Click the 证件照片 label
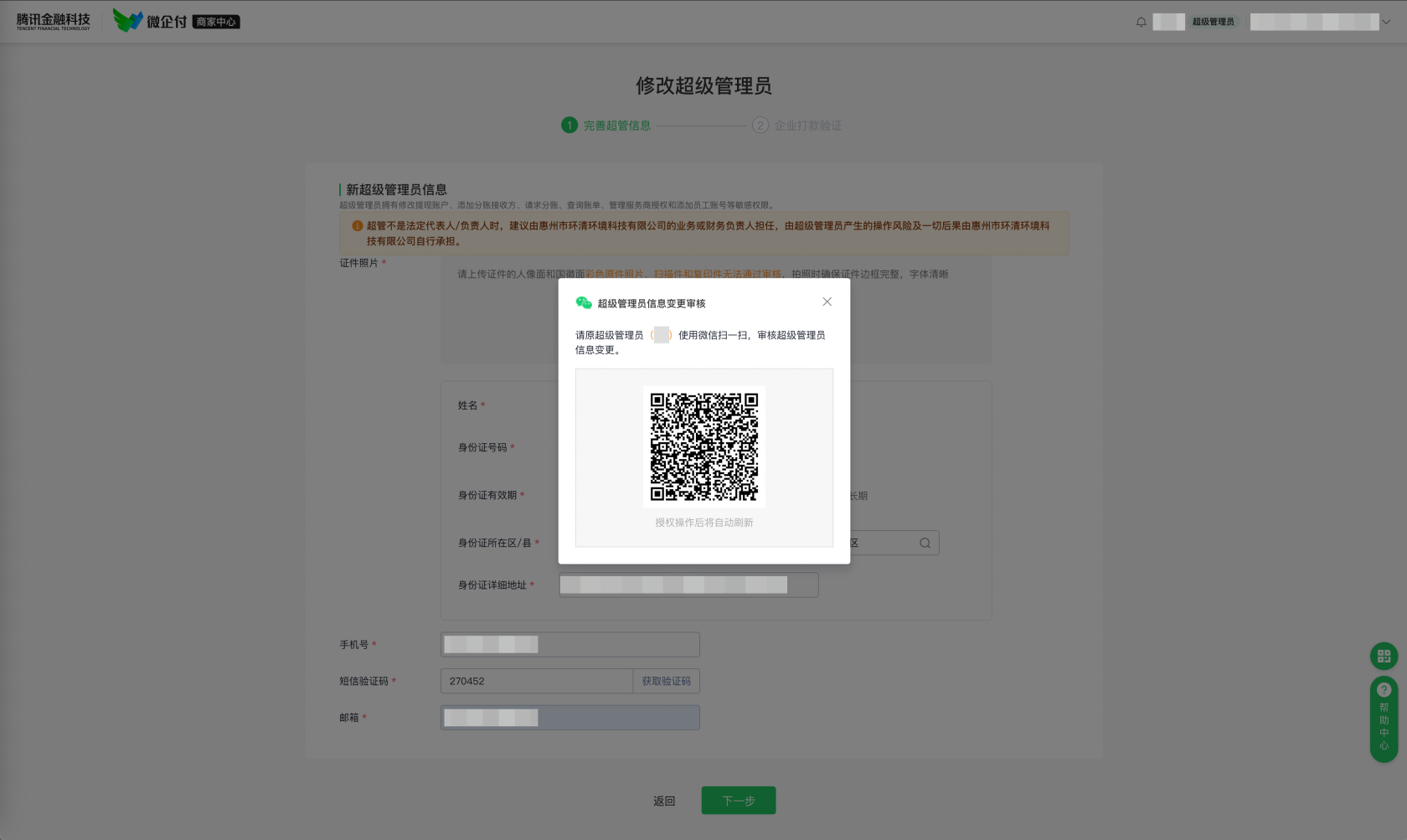This screenshot has width=1407, height=840. click(359, 263)
